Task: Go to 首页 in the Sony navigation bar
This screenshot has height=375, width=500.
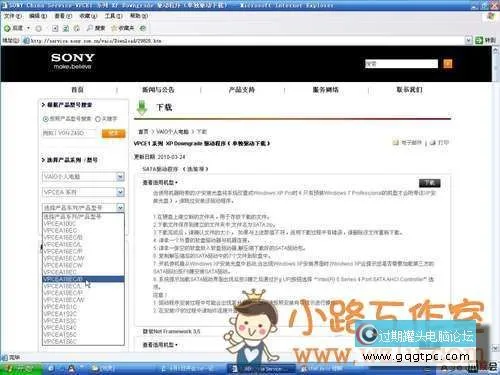Action: tap(77, 90)
